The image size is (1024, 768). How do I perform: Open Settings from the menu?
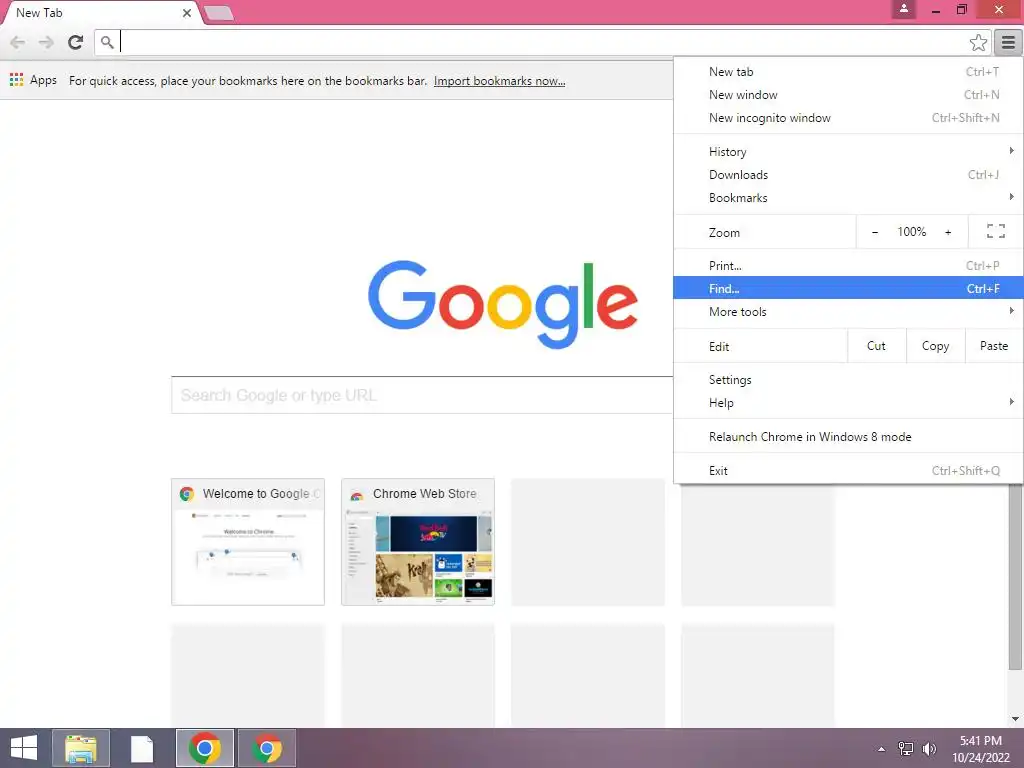point(848,379)
